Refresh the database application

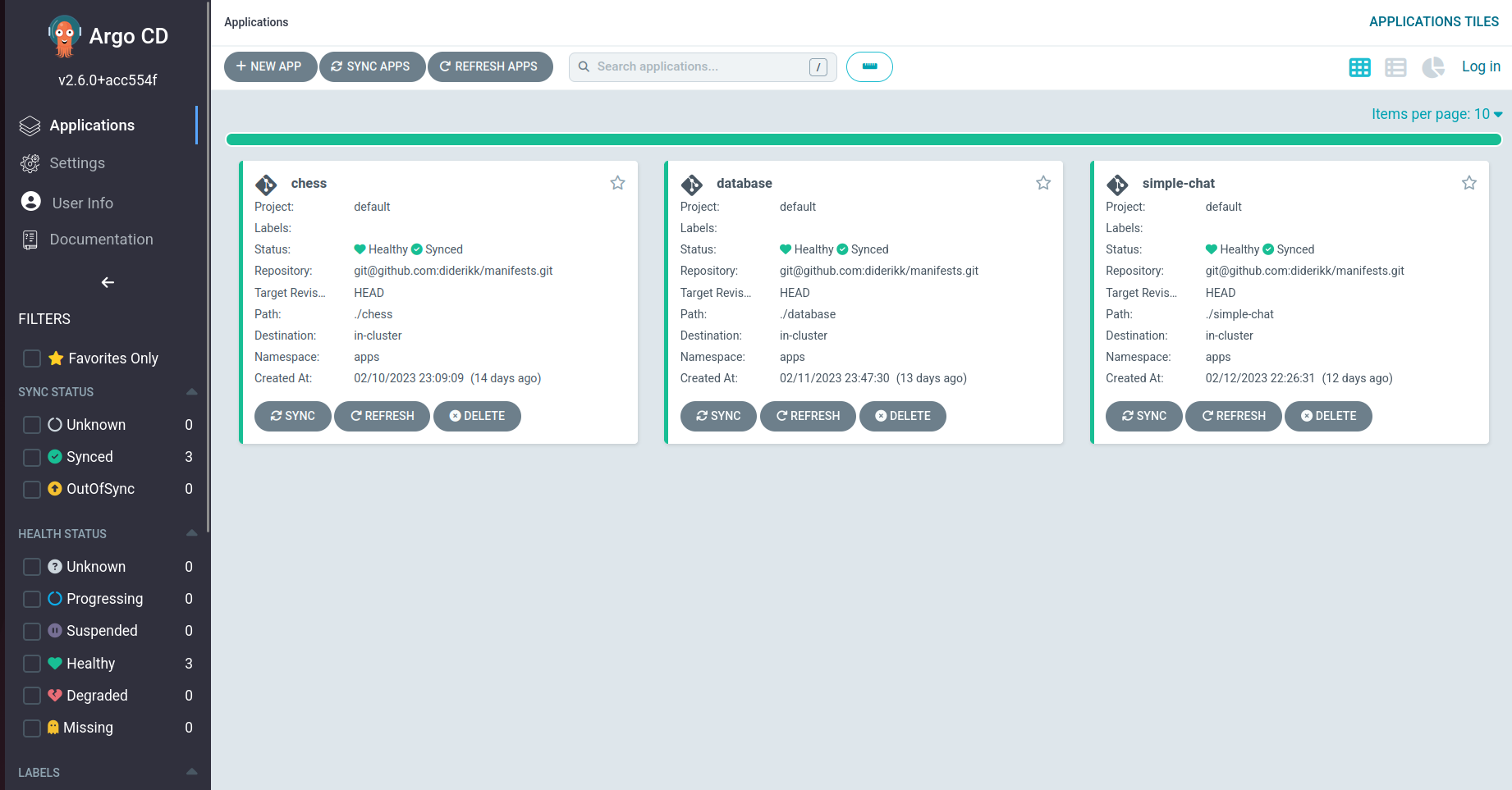pos(808,416)
